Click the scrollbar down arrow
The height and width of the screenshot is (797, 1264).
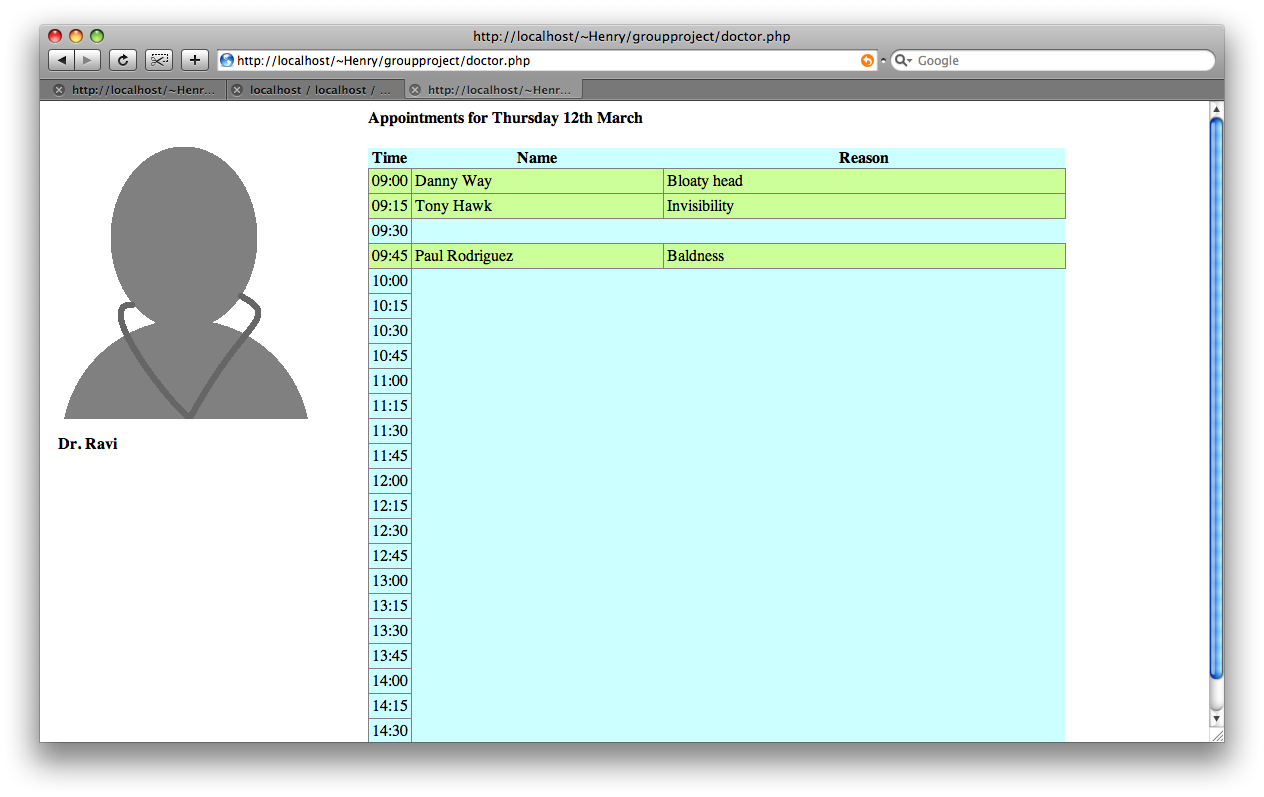1216,720
